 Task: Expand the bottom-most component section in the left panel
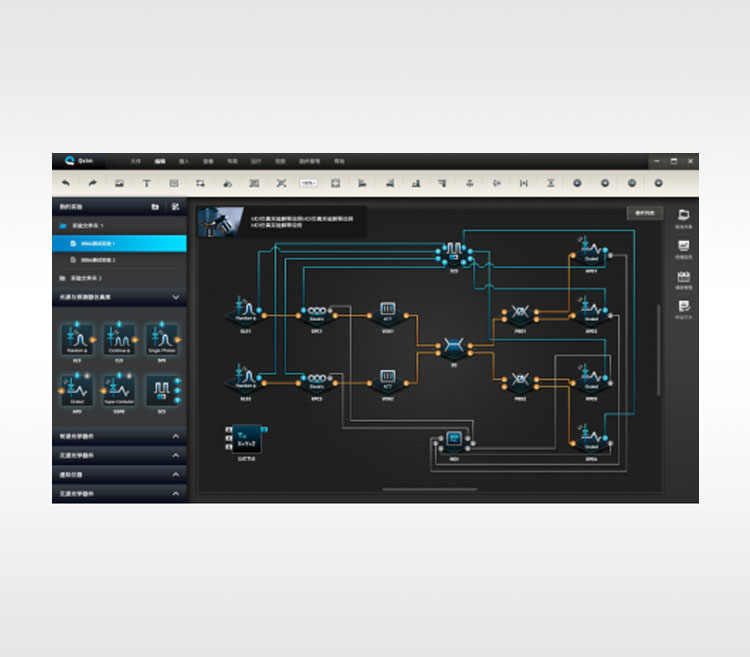pos(176,493)
